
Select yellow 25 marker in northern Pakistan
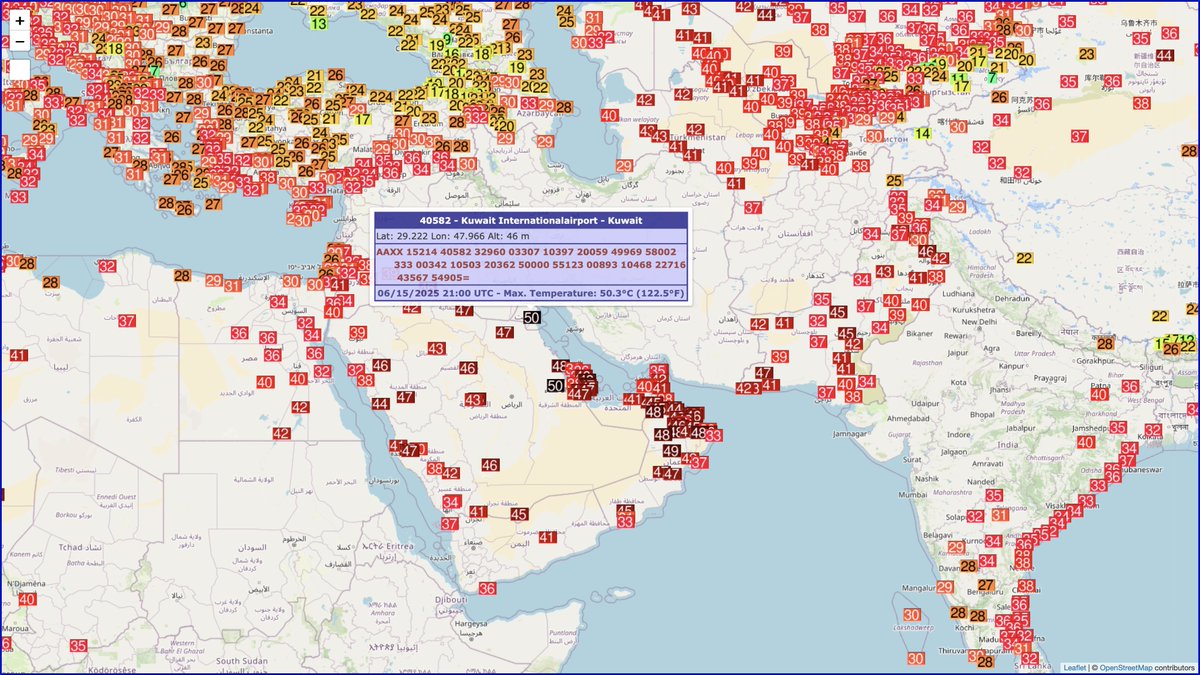point(894,181)
